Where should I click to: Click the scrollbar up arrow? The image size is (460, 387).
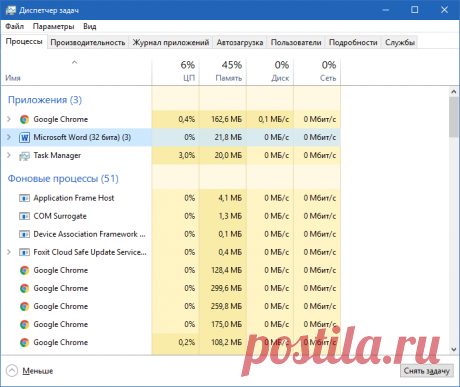(454, 91)
